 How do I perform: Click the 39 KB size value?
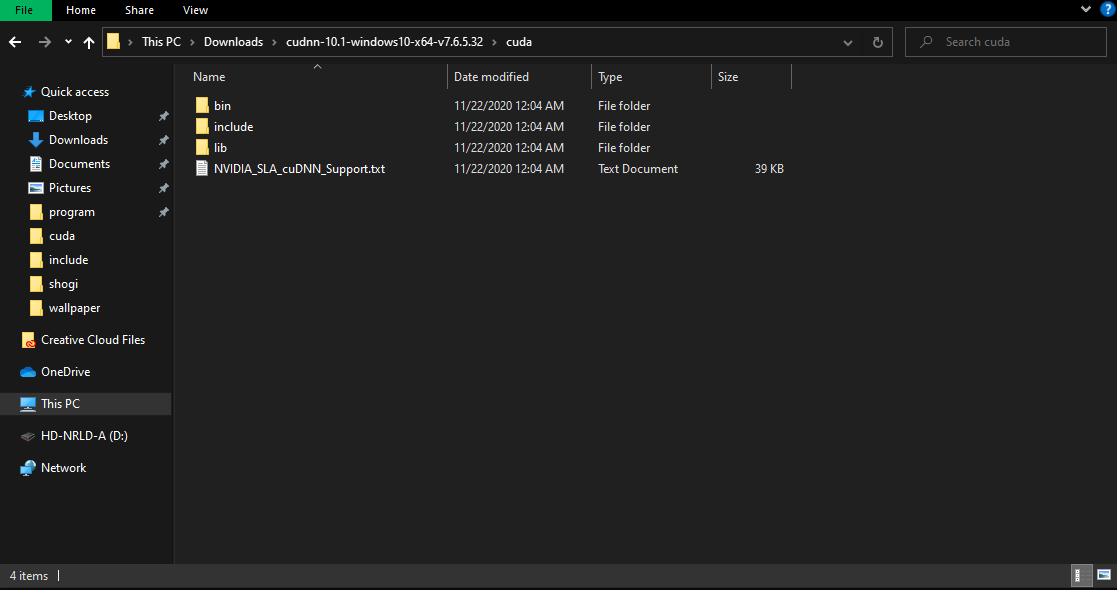769,169
